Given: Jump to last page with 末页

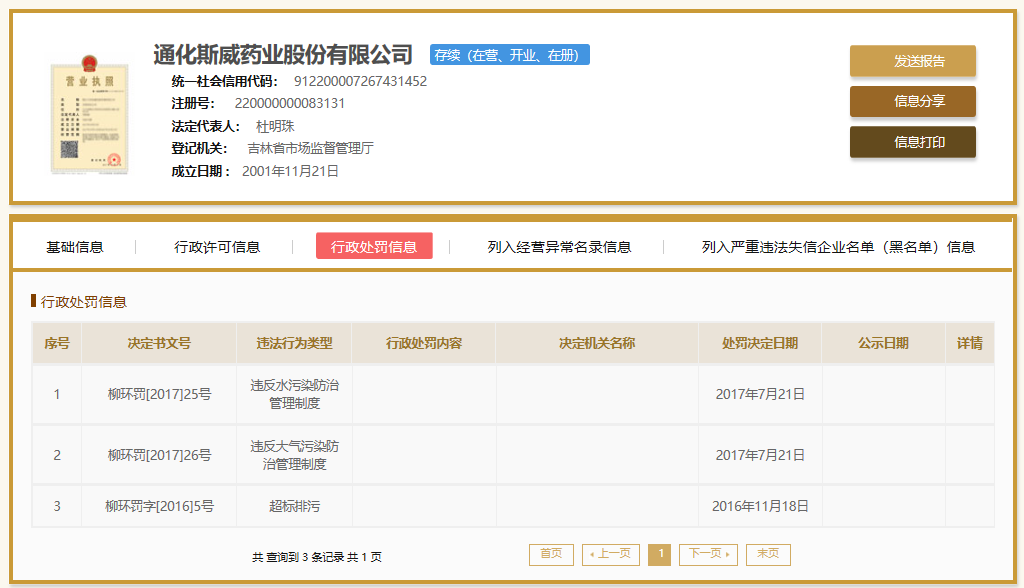Looking at the screenshot, I should (x=768, y=554).
